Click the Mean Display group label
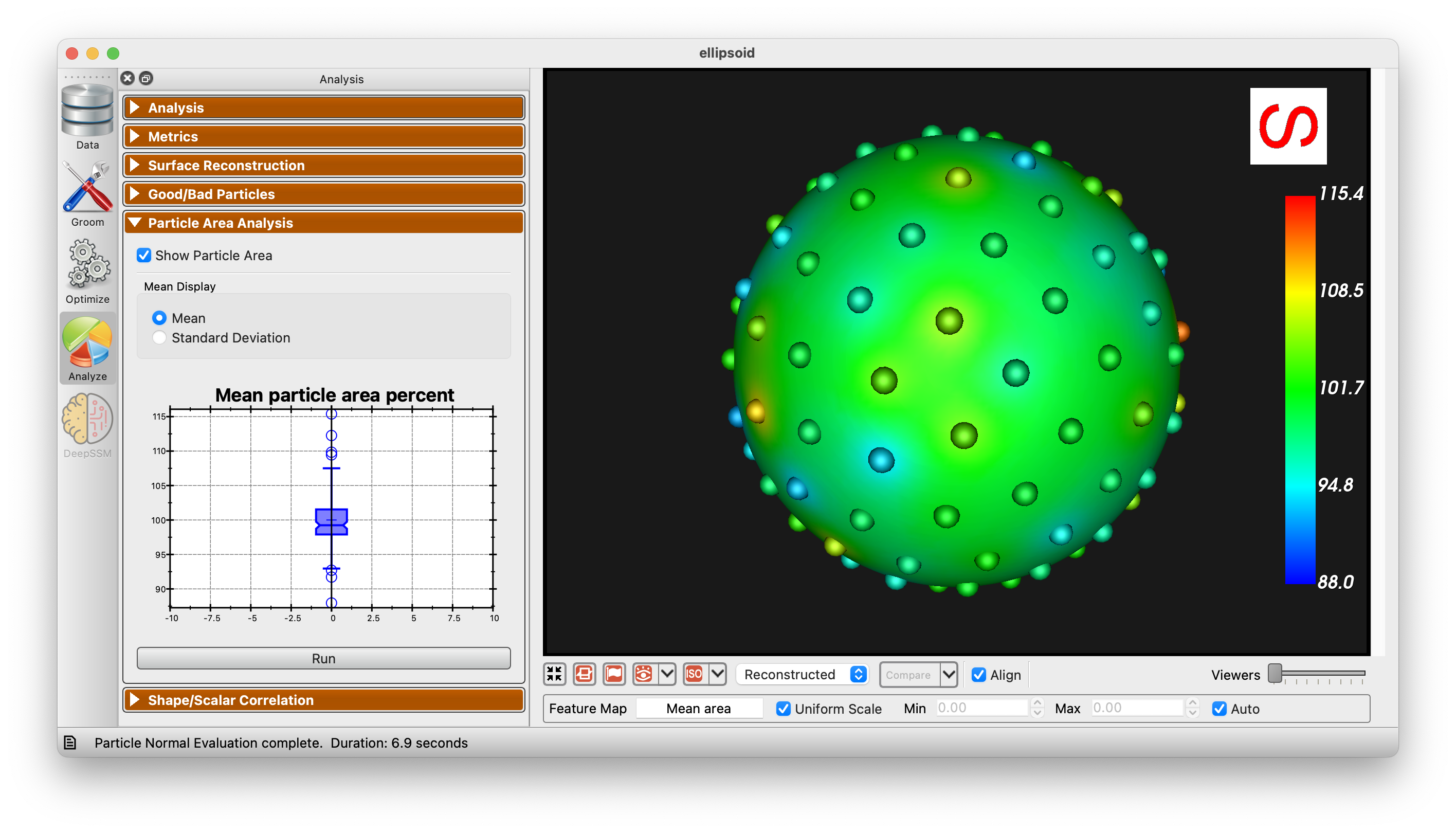 pyautogui.click(x=179, y=286)
